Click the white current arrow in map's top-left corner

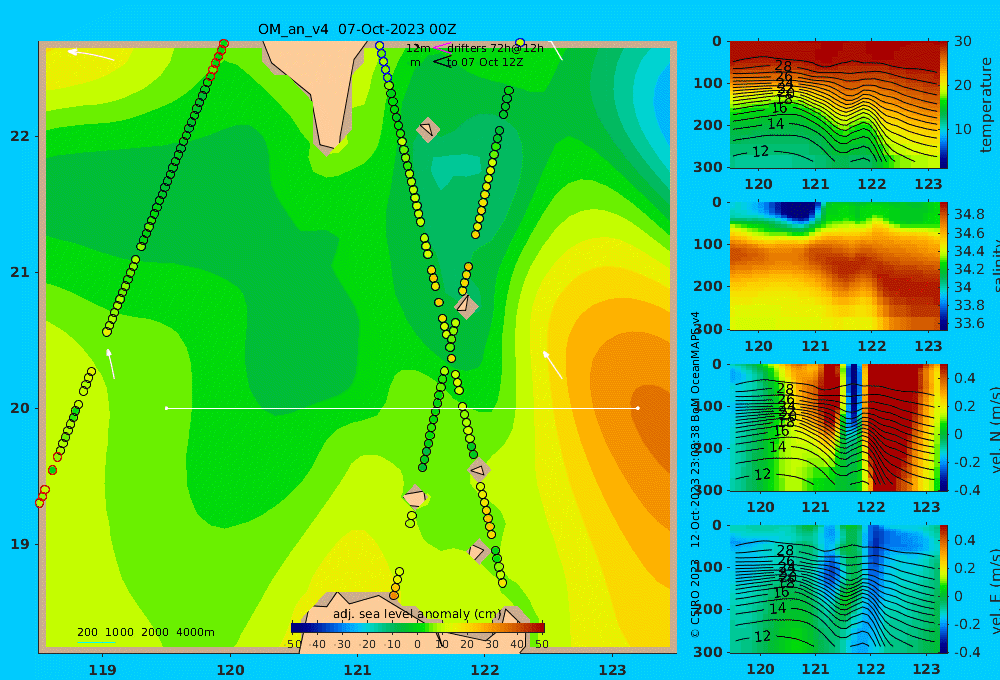[91, 54]
